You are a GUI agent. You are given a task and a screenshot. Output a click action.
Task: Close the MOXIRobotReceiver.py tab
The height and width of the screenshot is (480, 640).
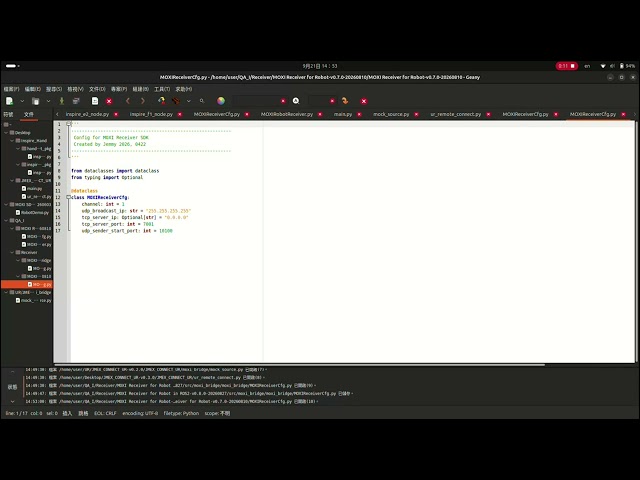[x=320, y=114]
